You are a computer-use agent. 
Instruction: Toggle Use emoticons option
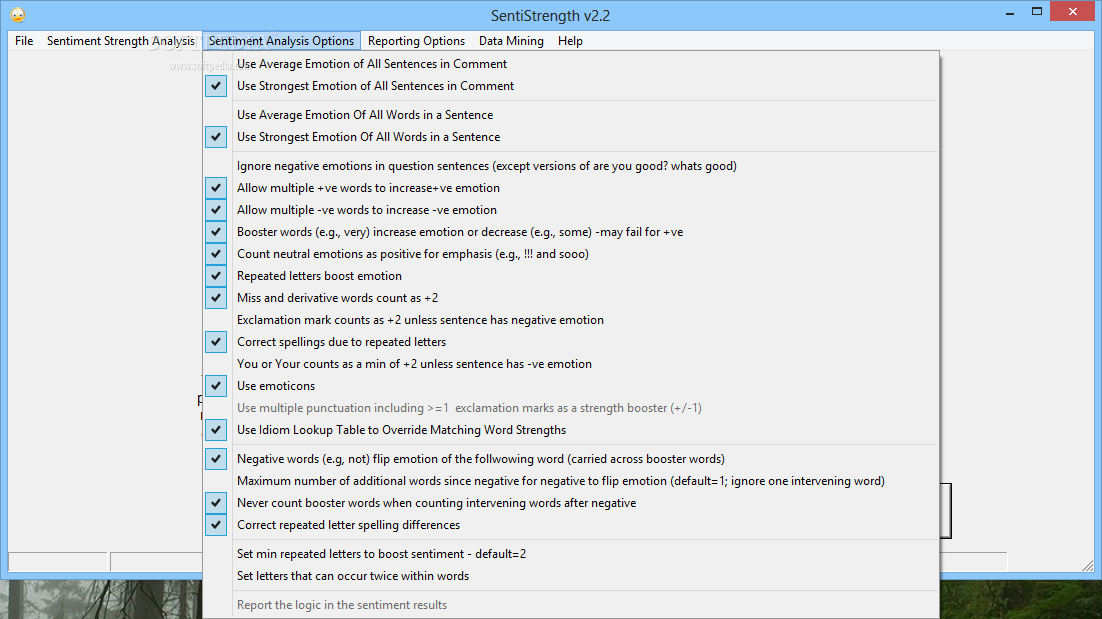pos(571,386)
